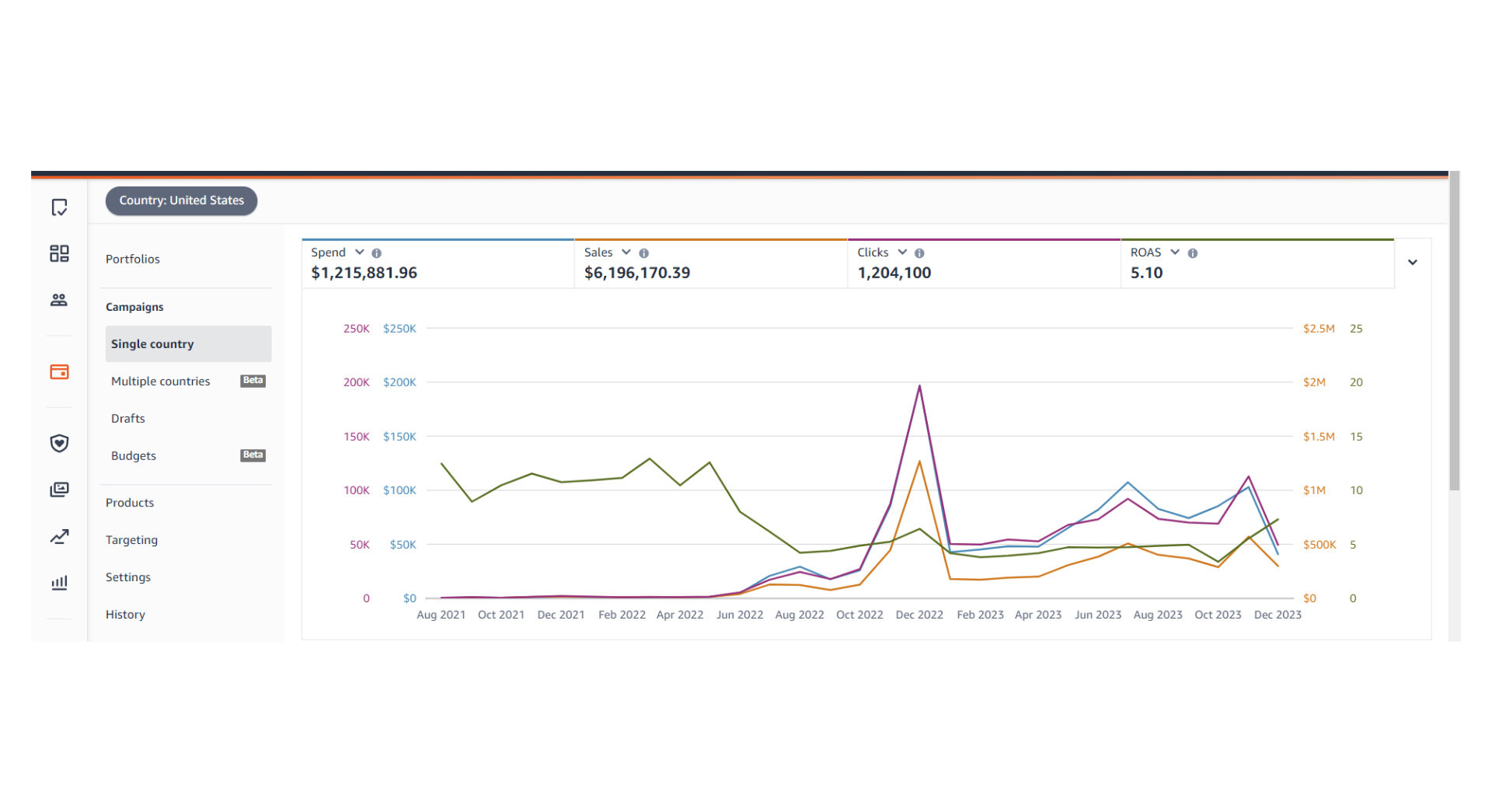Click the Dec 2023 axis label
Viewport: 1492px width, 812px height.
click(x=1278, y=615)
